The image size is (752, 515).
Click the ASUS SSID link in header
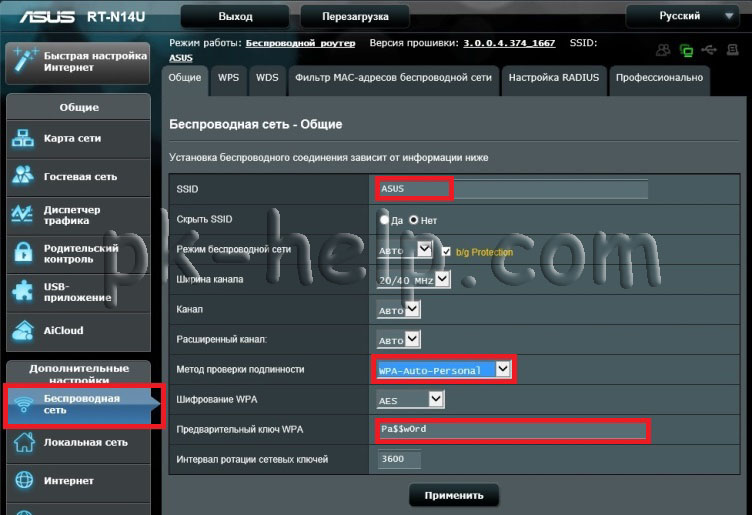(181, 58)
